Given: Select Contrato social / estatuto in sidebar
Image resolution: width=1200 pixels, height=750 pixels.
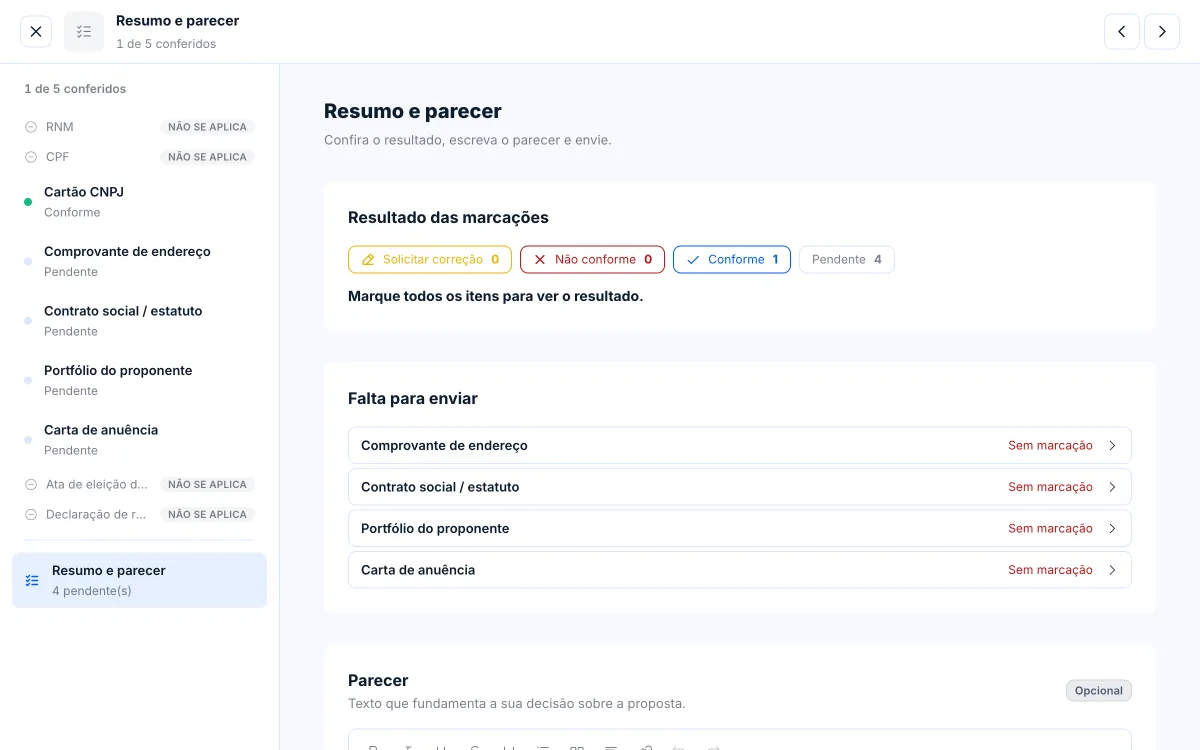Looking at the screenshot, I should click(x=139, y=321).
